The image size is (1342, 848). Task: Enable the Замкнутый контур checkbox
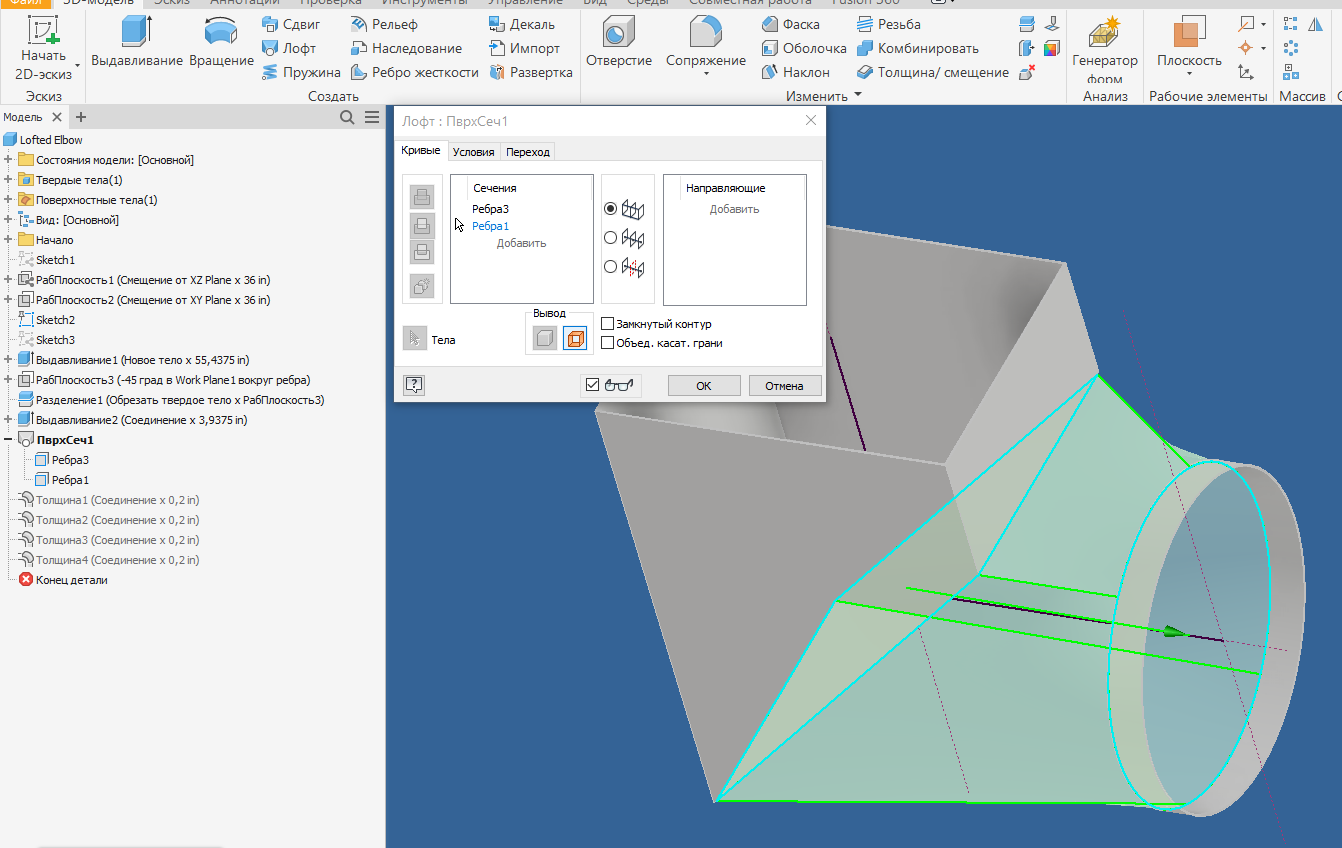(x=608, y=323)
